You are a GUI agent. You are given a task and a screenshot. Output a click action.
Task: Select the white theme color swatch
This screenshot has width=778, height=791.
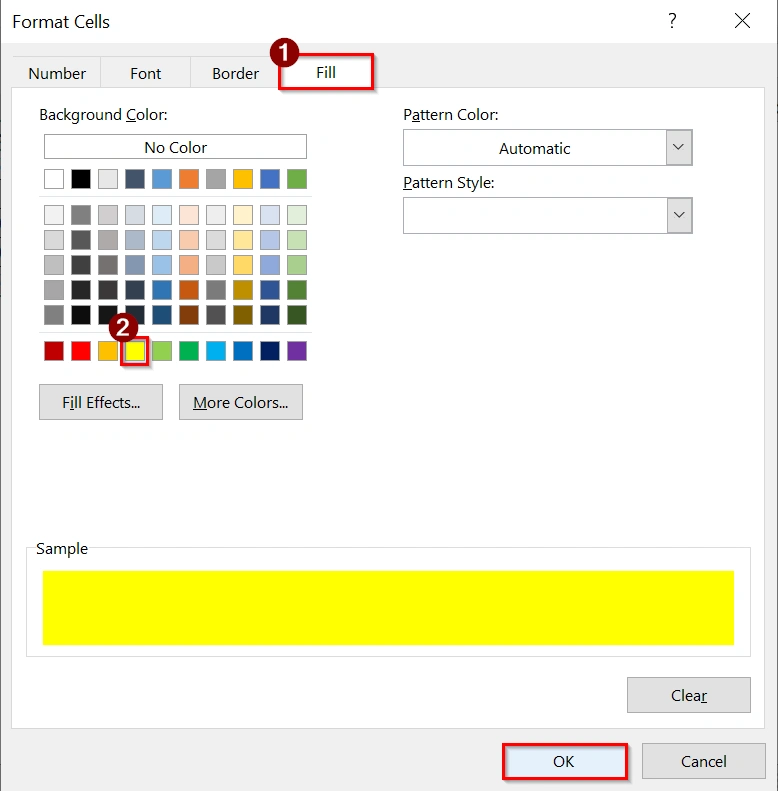(54, 179)
